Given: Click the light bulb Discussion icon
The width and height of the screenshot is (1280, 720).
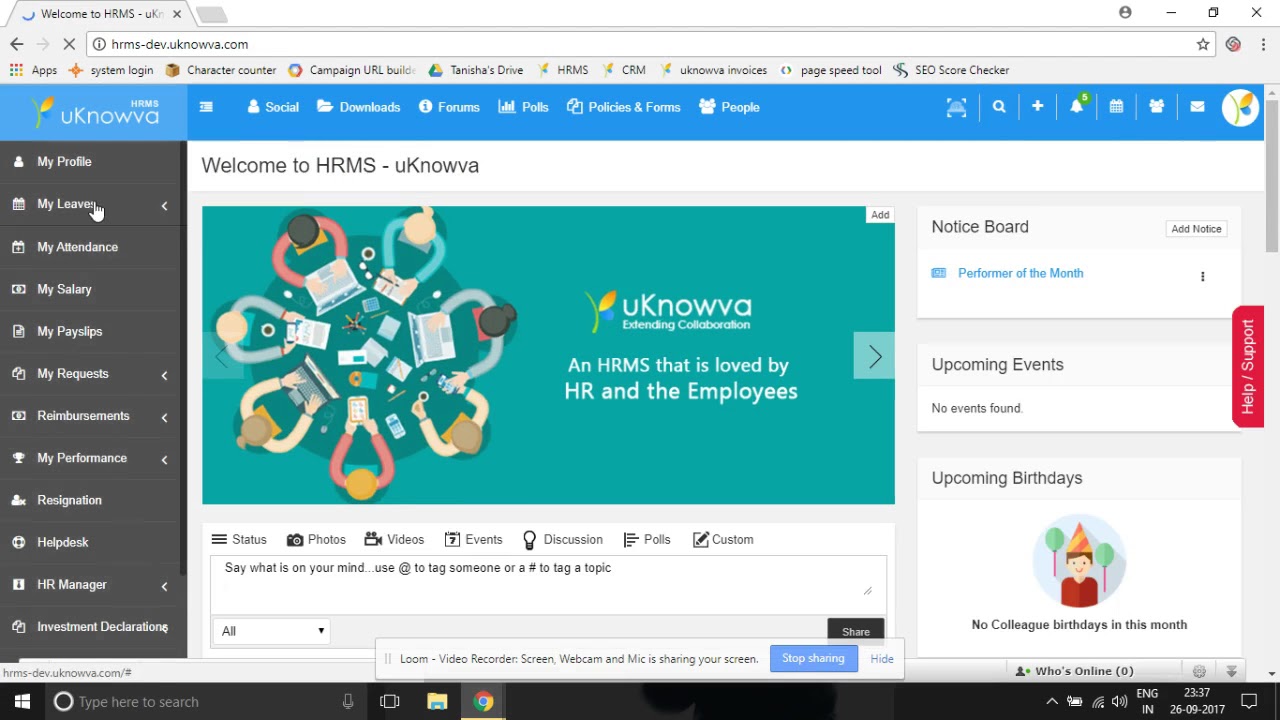Looking at the screenshot, I should coord(529,540).
